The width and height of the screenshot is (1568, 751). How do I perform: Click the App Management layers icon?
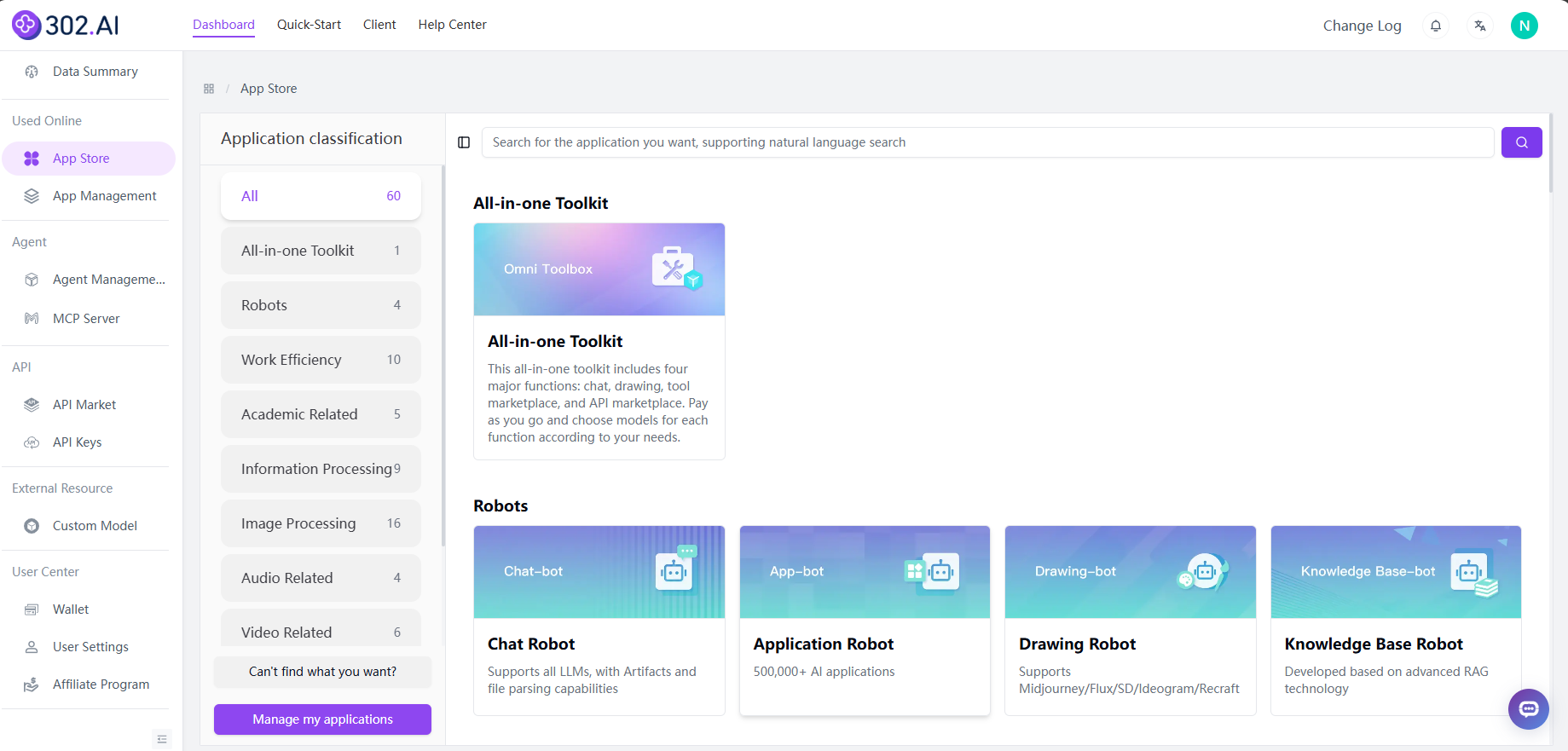point(32,196)
